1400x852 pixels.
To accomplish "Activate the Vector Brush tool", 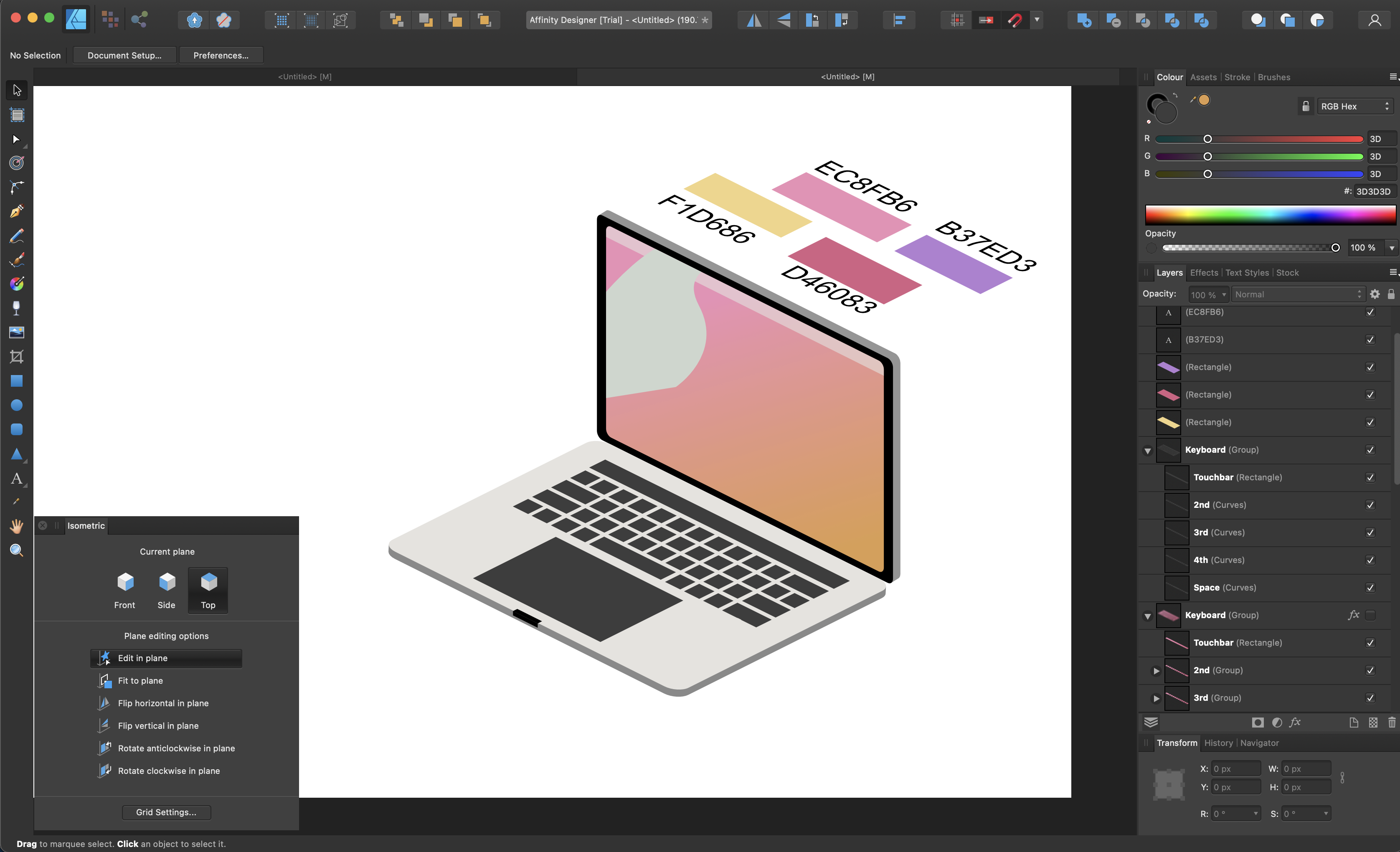I will click(x=16, y=260).
